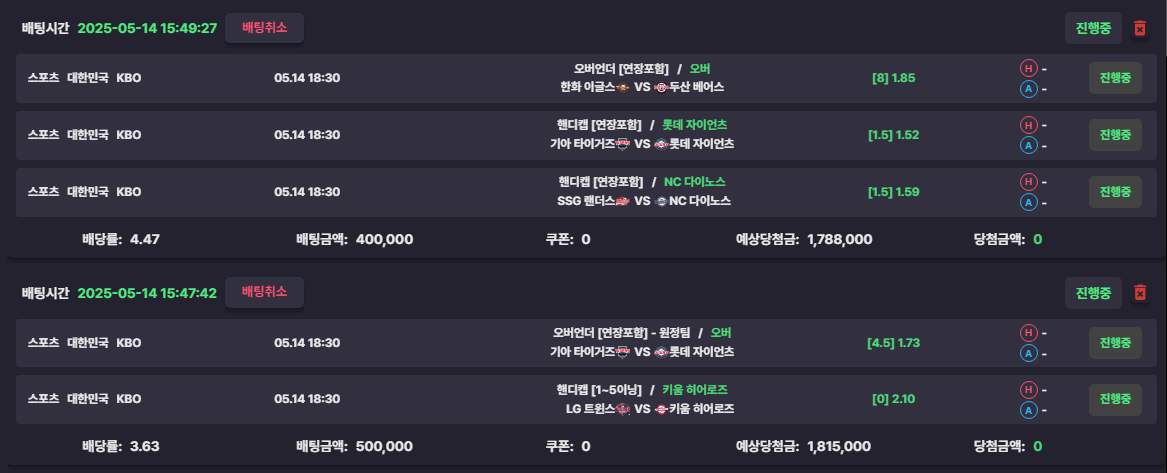This screenshot has width=1167, height=473.
Task: Cancel the bet placed at 15:47:42
Action: [x=264, y=292]
